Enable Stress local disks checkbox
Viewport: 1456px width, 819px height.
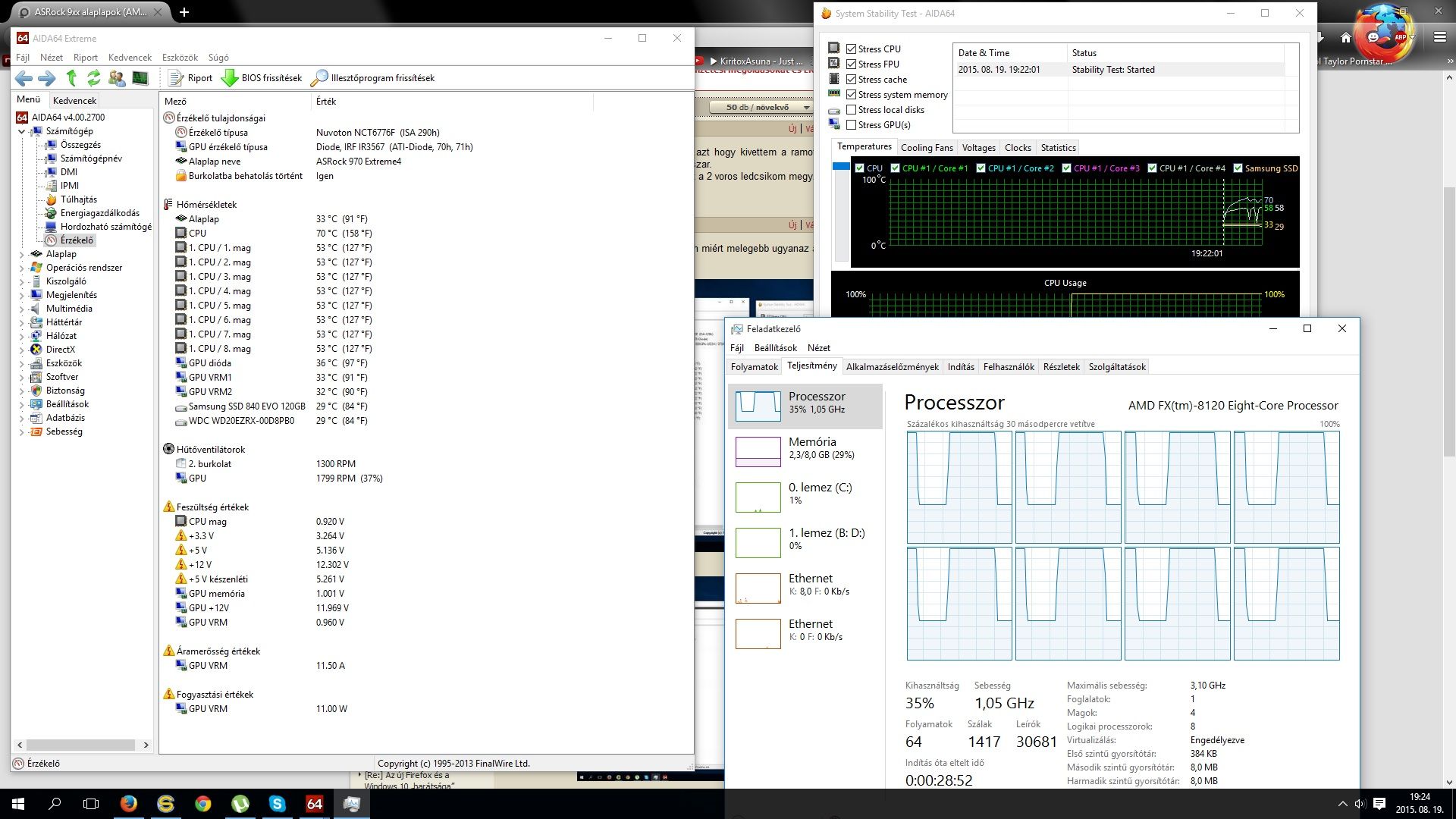point(851,110)
